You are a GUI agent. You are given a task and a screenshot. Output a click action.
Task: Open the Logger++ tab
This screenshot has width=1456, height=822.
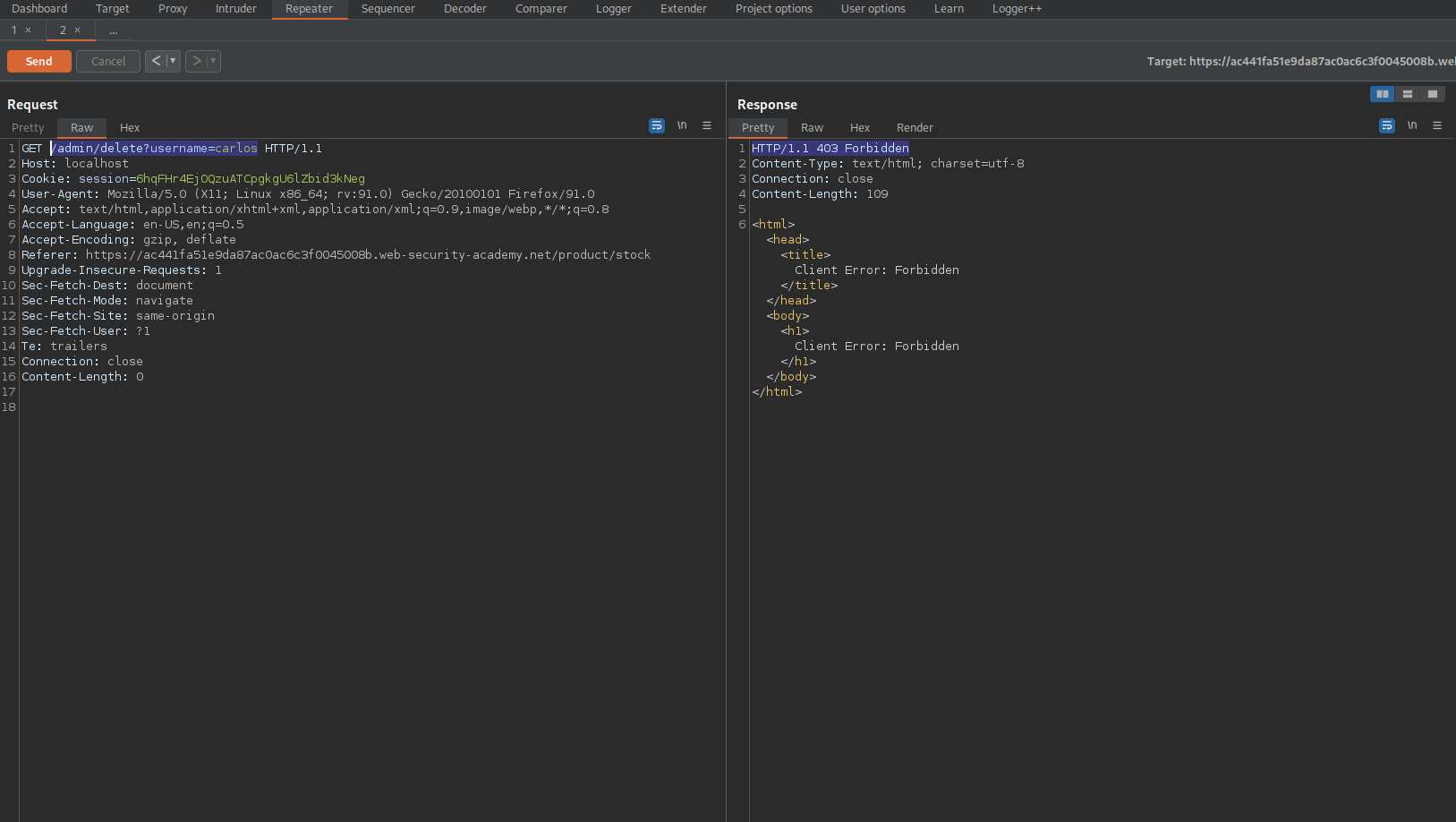coord(1017,9)
